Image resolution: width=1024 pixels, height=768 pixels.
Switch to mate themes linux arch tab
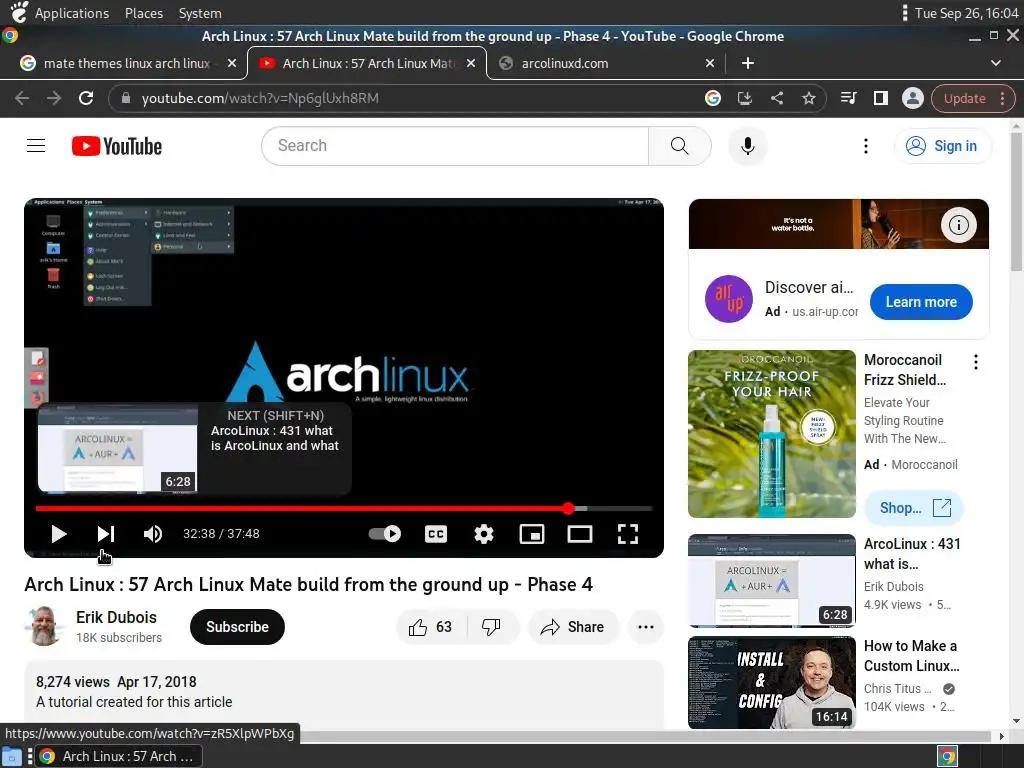point(127,63)
